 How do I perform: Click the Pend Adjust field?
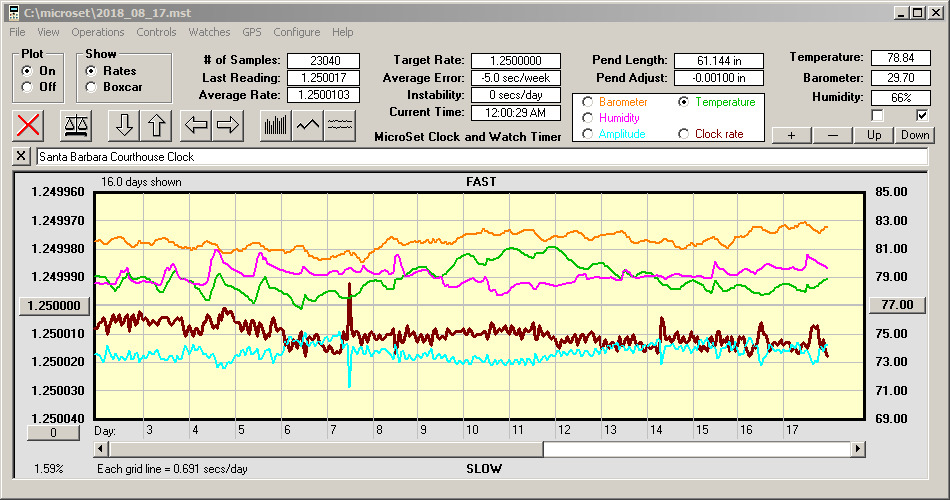[x=719, y=78]
